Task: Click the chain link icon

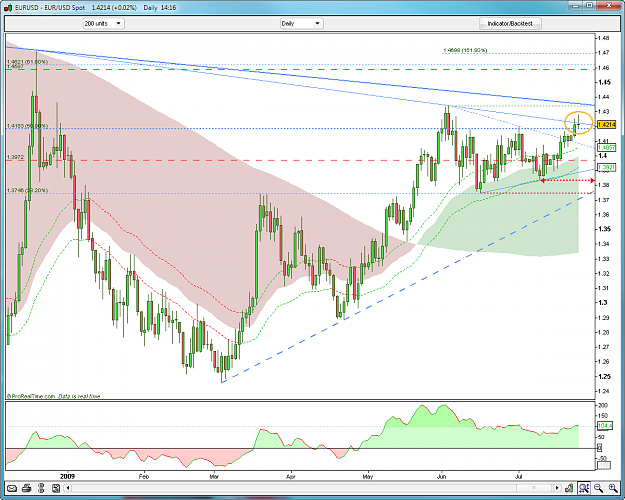Action: click(x=41, y=488)
